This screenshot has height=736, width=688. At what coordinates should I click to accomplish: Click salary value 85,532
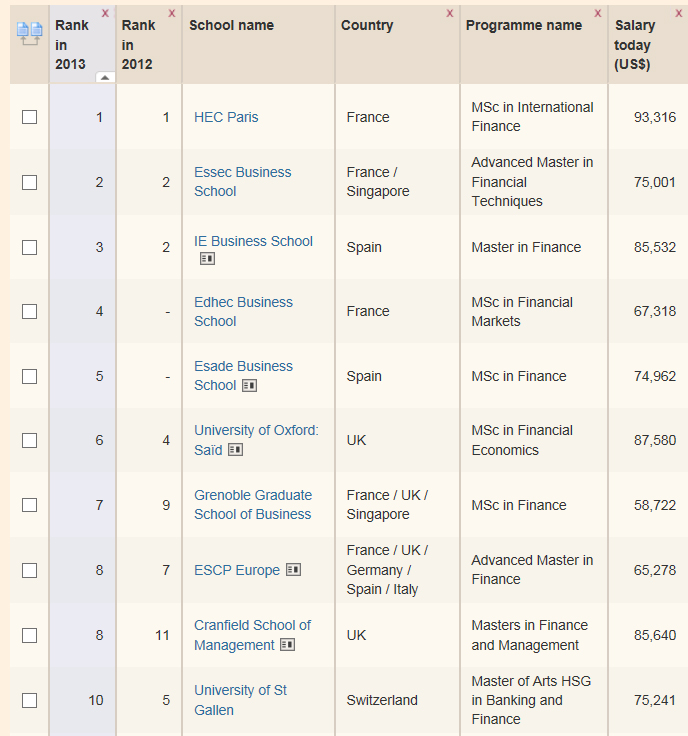(655, 247)
